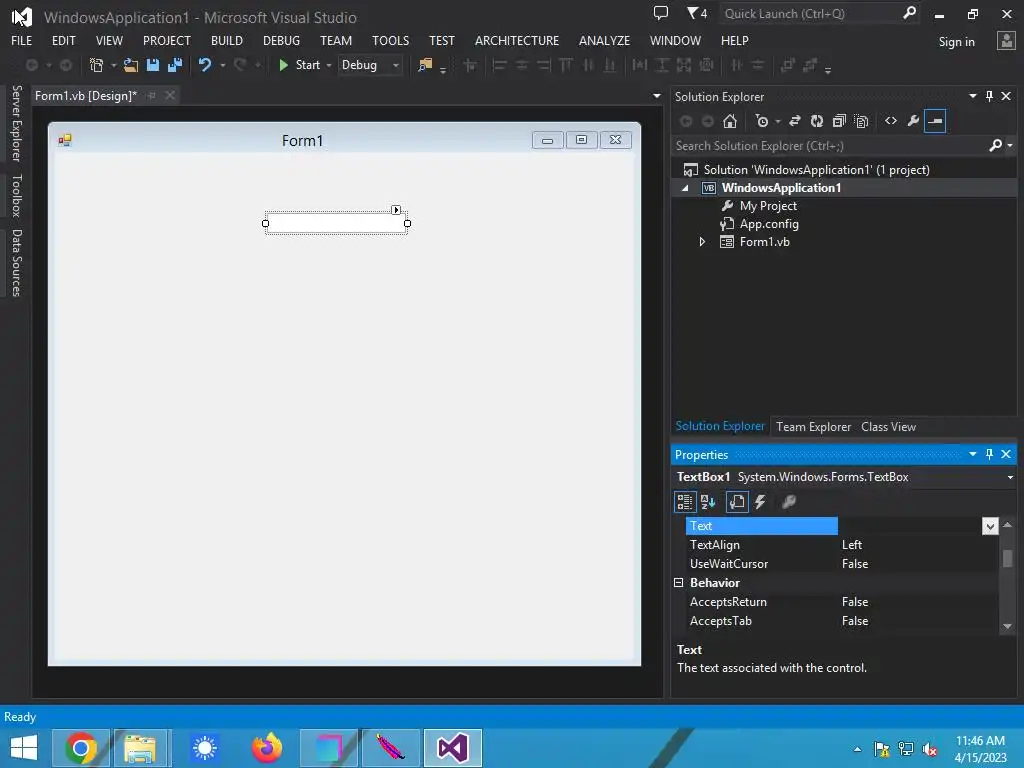
Task: Click the green Start debugging button
Action: pyautogui.click(x=283, y=65)
